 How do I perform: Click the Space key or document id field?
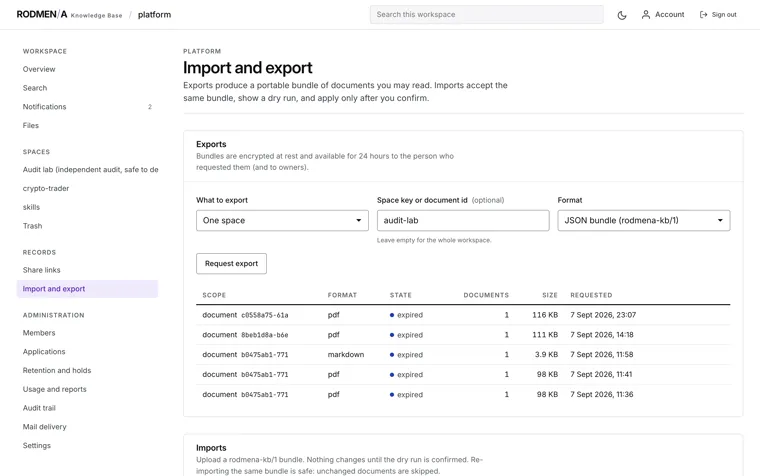[463, 221]
